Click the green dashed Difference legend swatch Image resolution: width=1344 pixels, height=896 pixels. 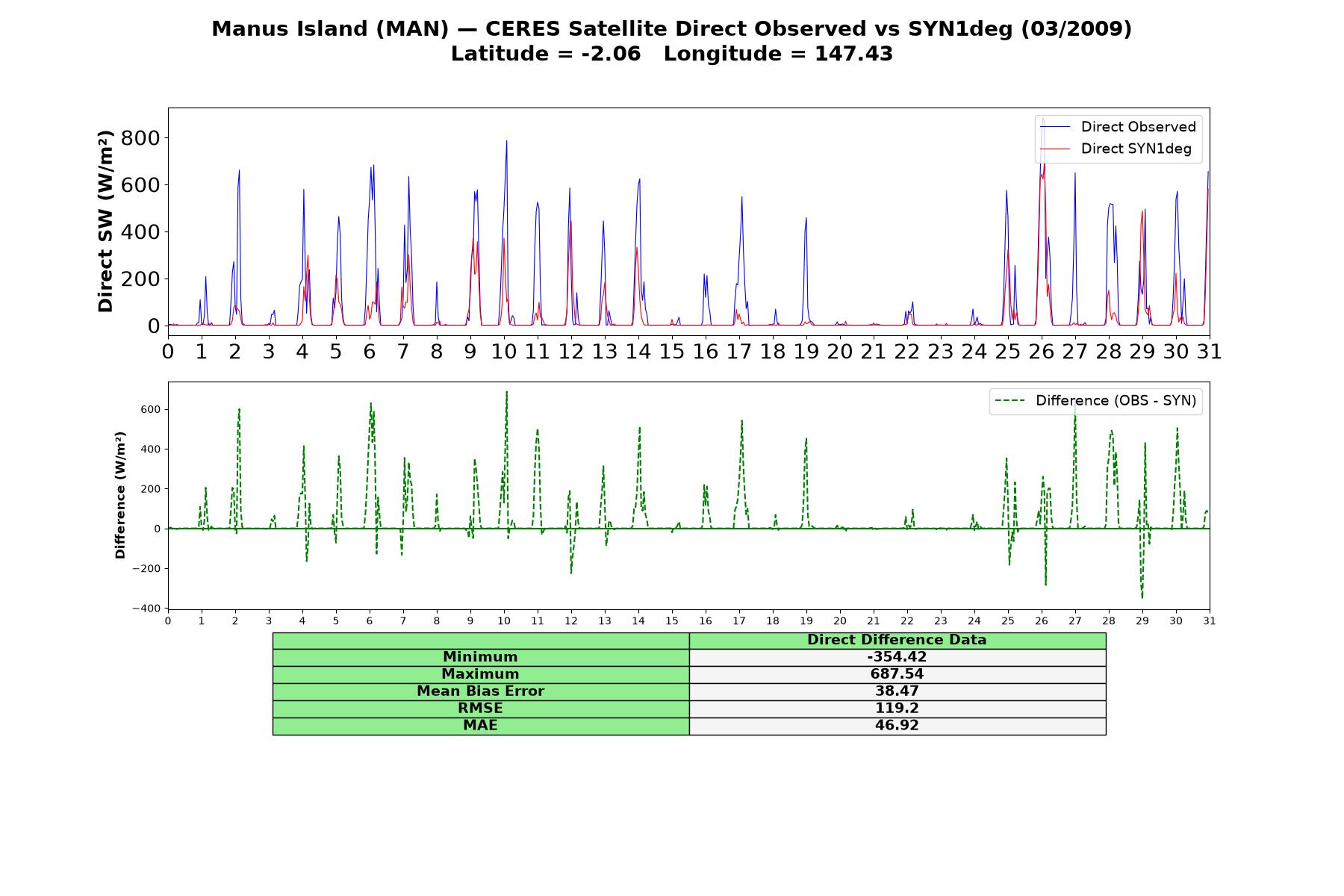coord(1009,401)
